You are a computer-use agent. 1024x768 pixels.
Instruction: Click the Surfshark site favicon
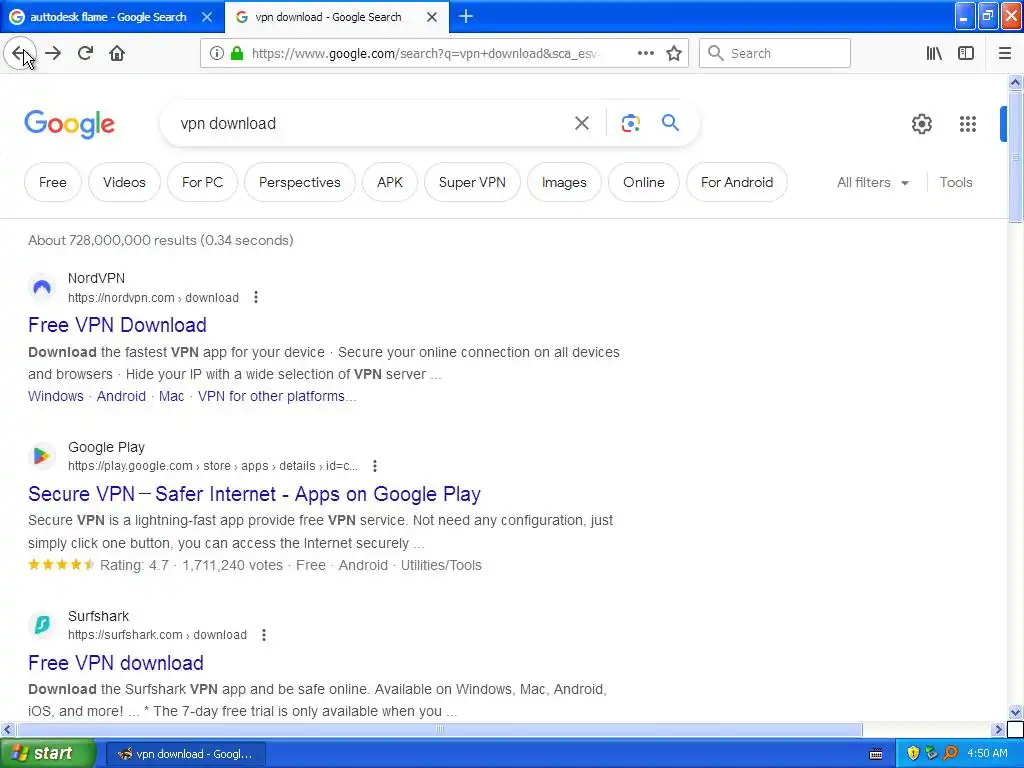pos(42,625)
